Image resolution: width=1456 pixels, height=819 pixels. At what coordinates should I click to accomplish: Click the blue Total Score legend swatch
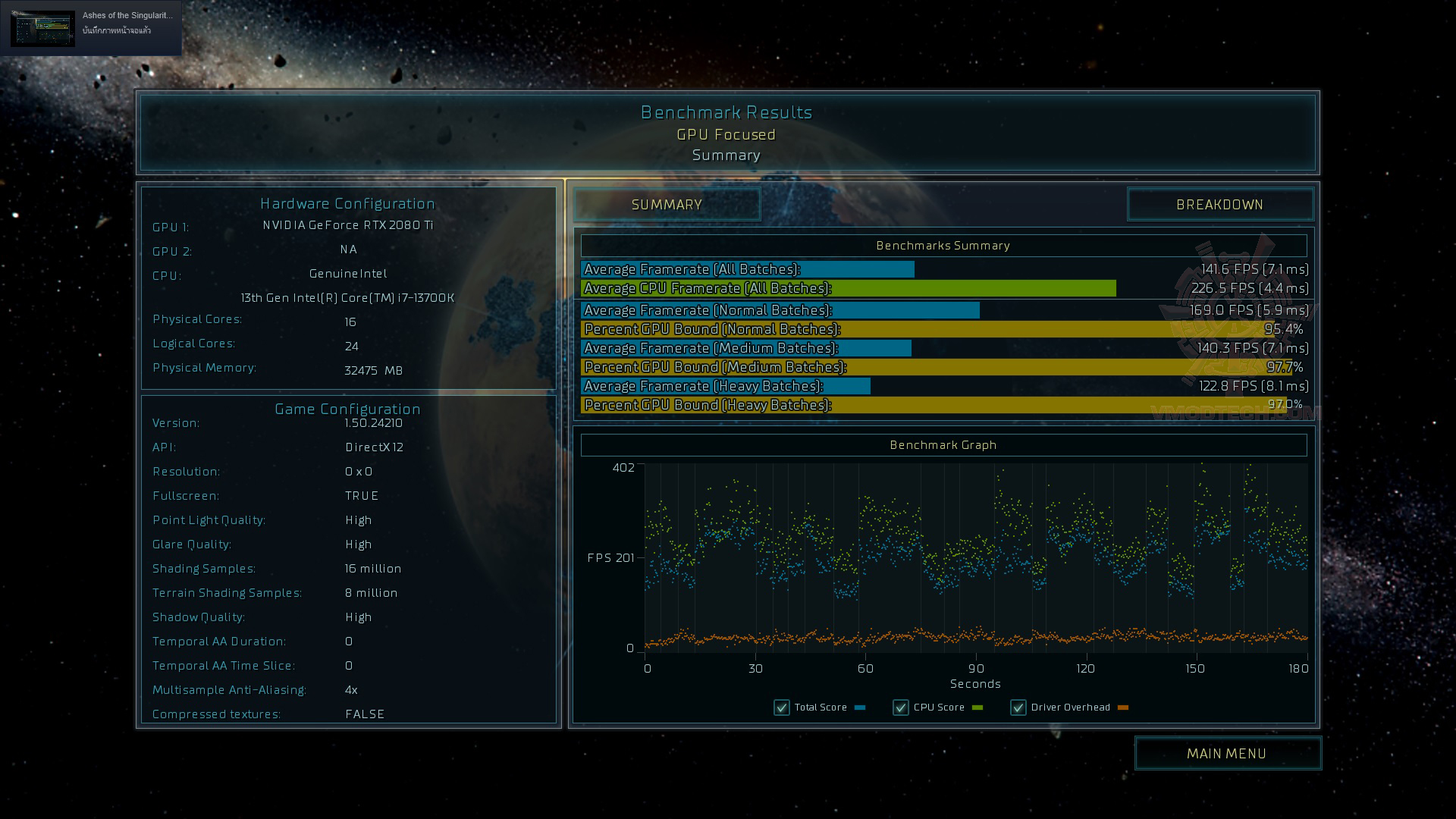(860, 708)
